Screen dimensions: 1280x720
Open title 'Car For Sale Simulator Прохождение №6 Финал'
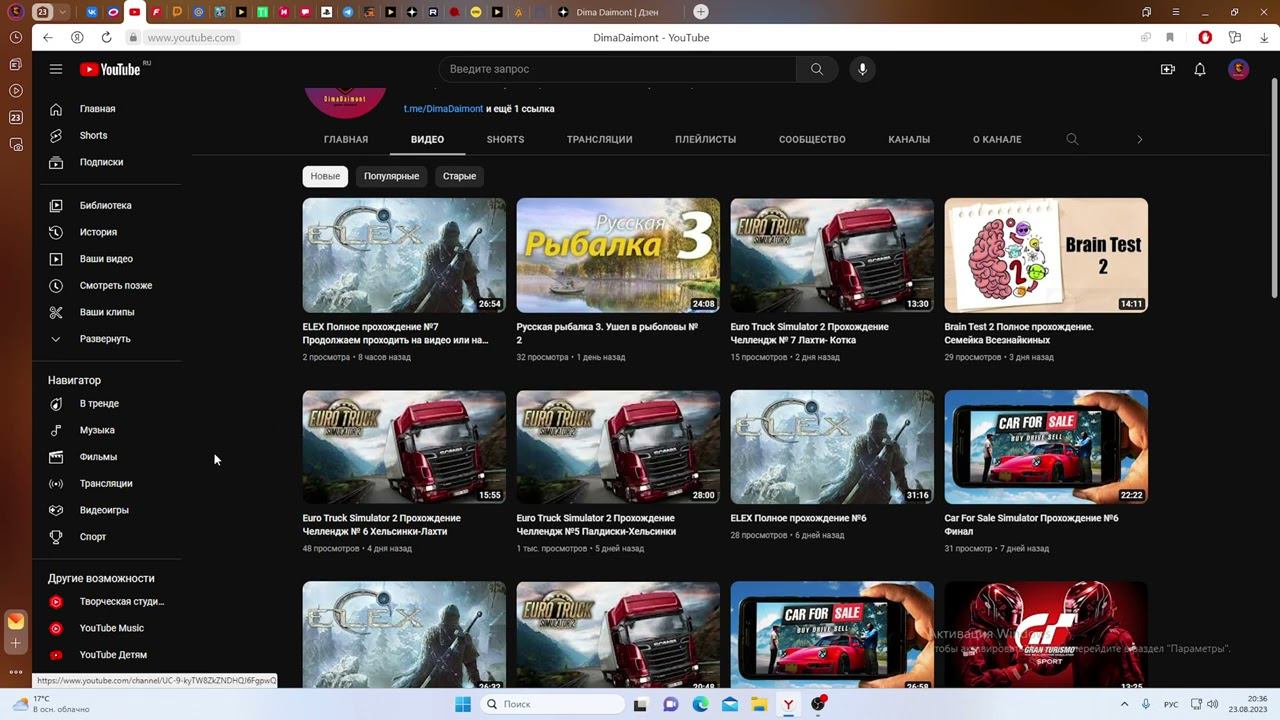tap(1031, 525)
